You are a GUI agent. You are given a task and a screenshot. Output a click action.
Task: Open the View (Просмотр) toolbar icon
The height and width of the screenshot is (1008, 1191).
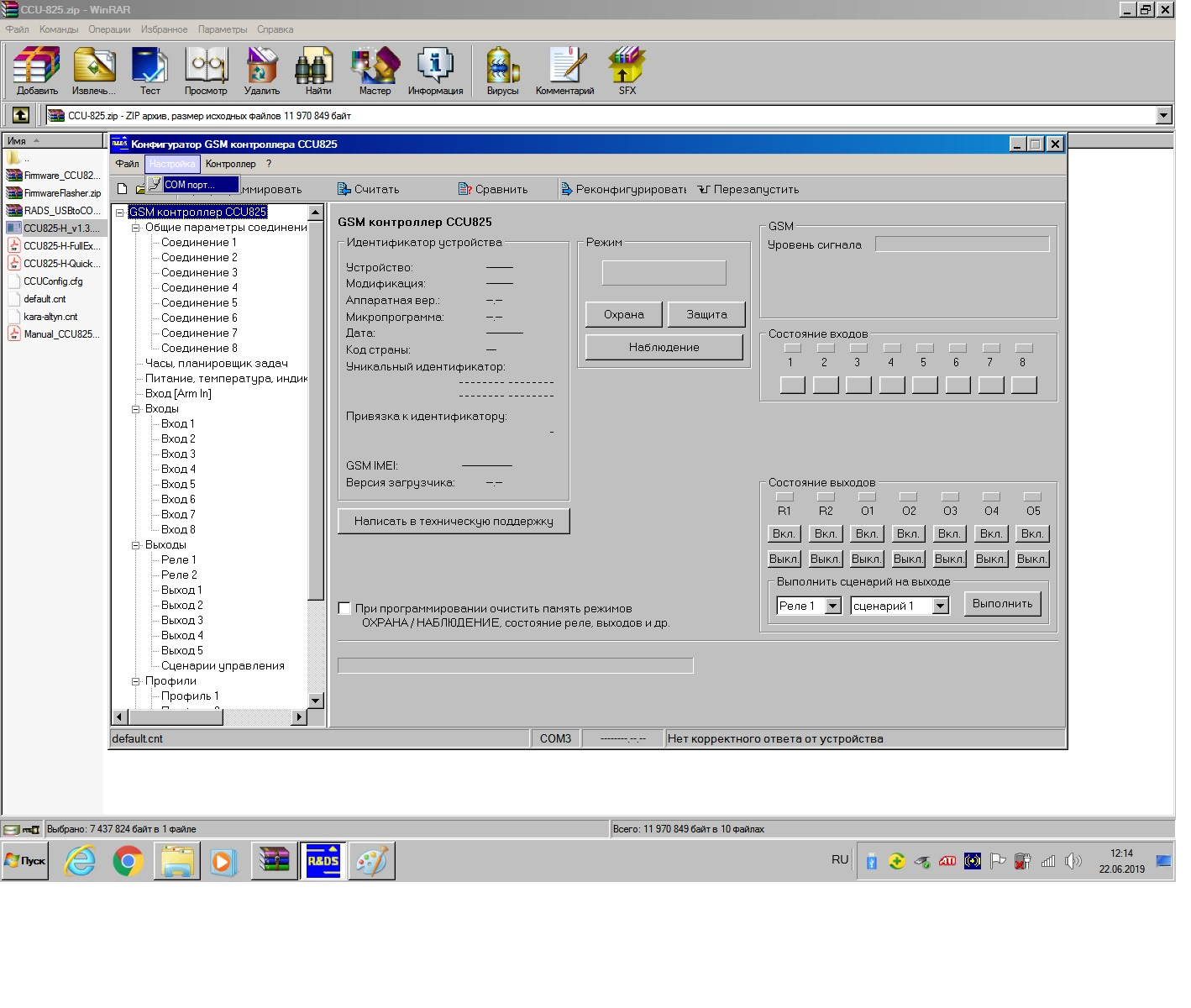pos(206,71)
